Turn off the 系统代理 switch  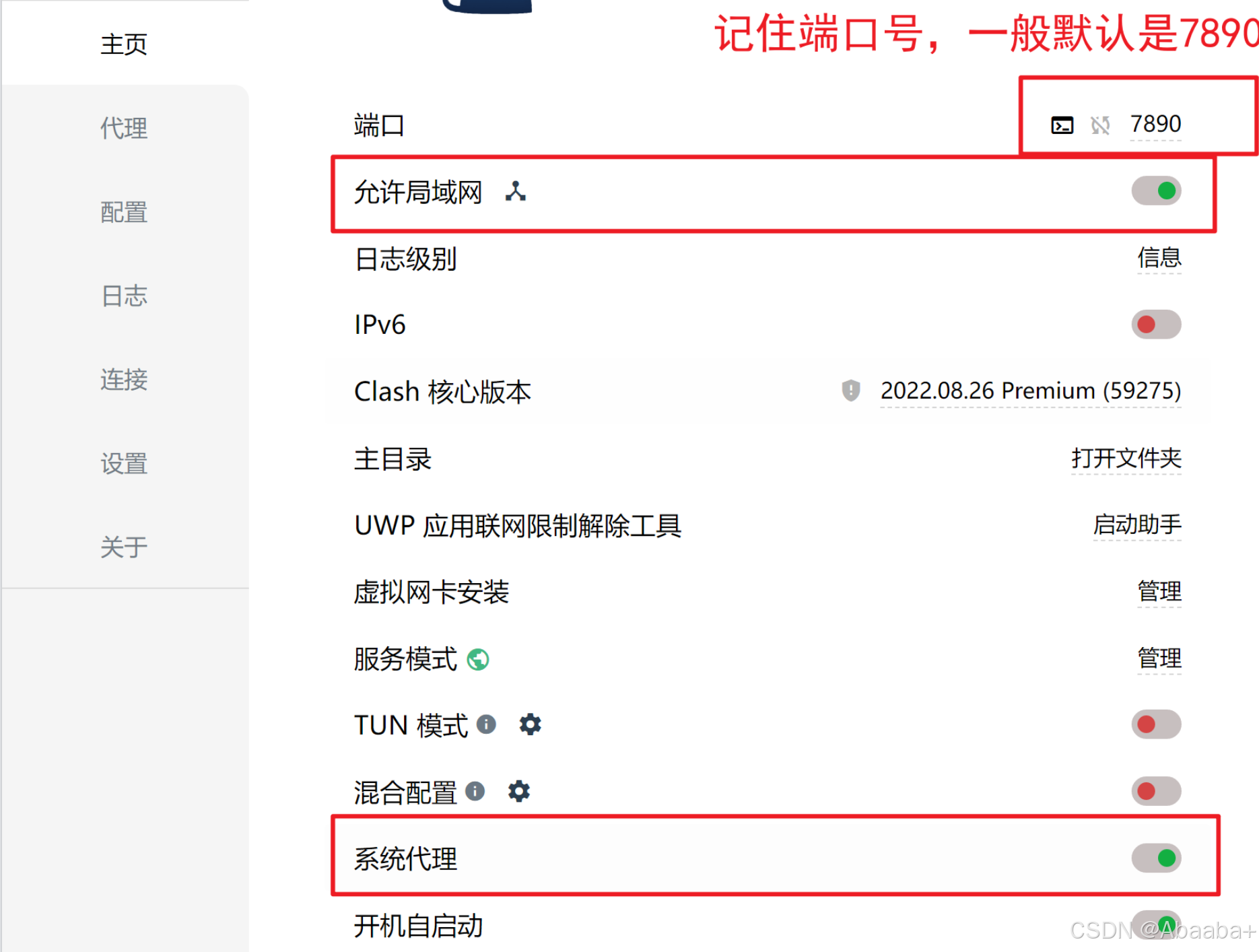1156,858
